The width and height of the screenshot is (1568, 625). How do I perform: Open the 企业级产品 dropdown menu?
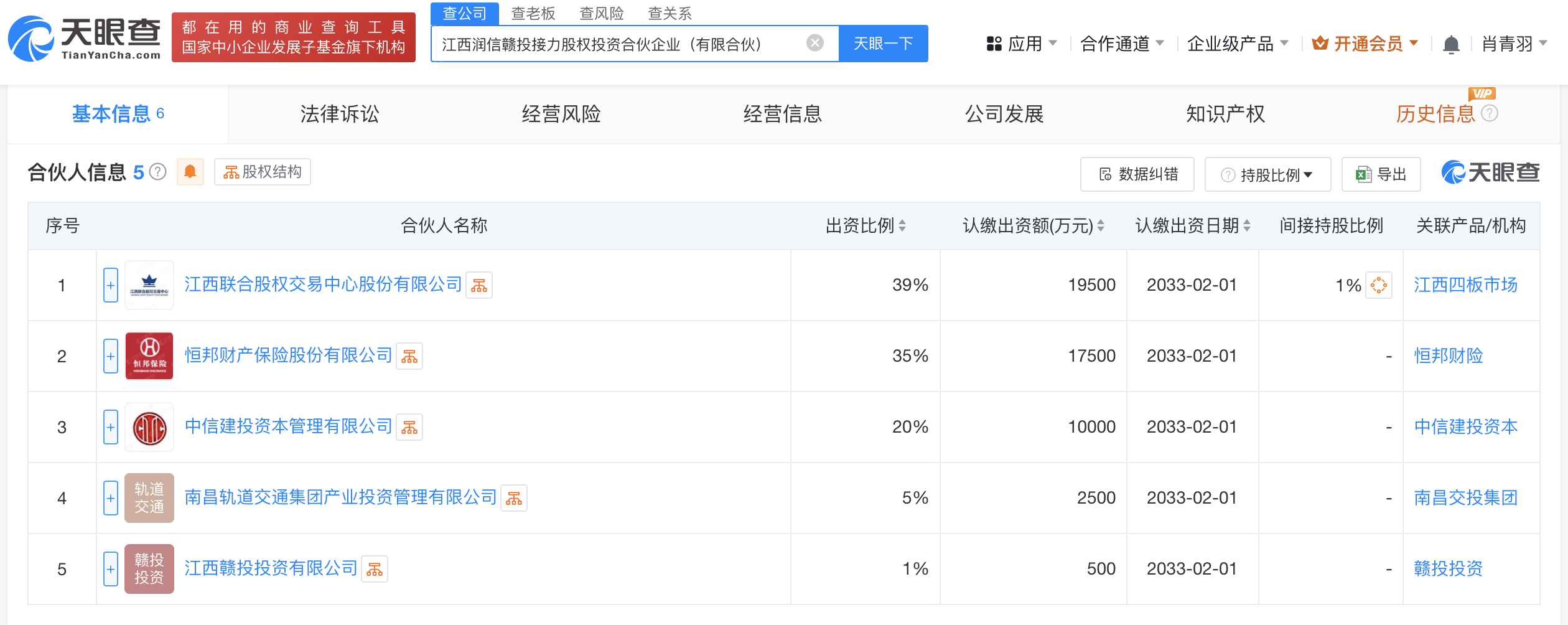coord(1238,44)
